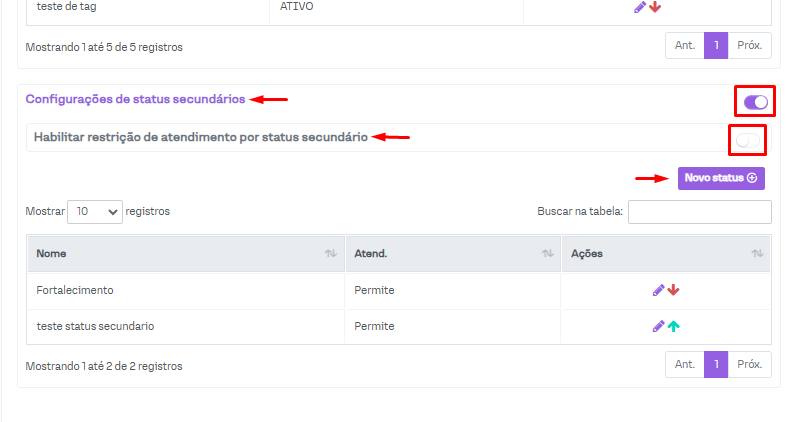Click red down arrow for teste de tag
The image size is (795, 422).
tap(655, 7)
